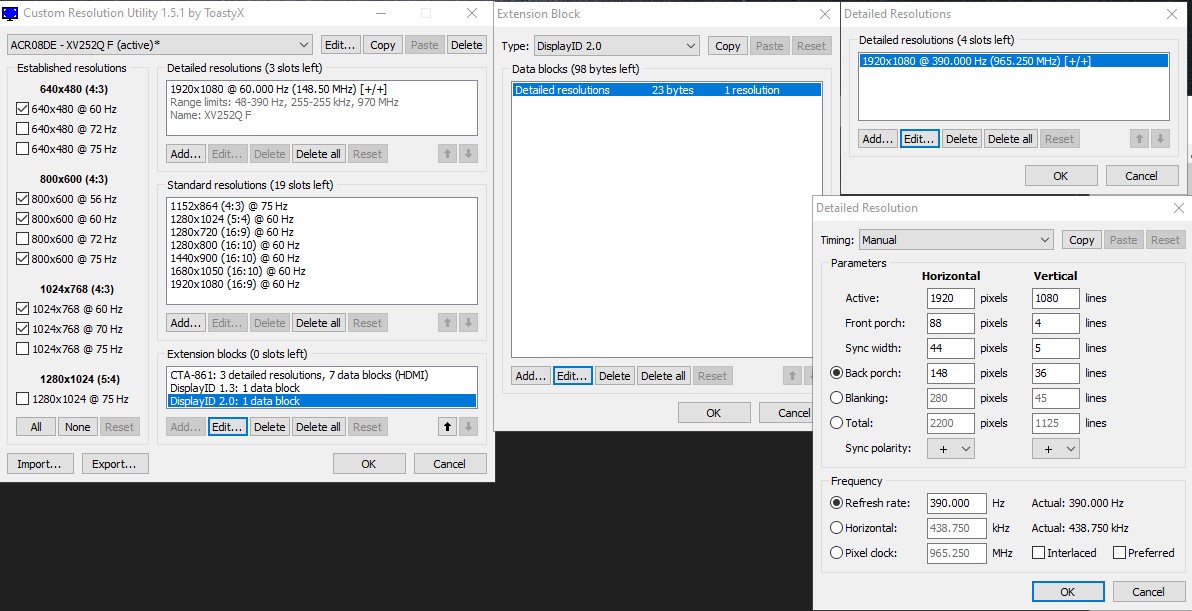Select the Pixel clock radio button
This screenshot has height=611, width=1192.
pos(837,553)
